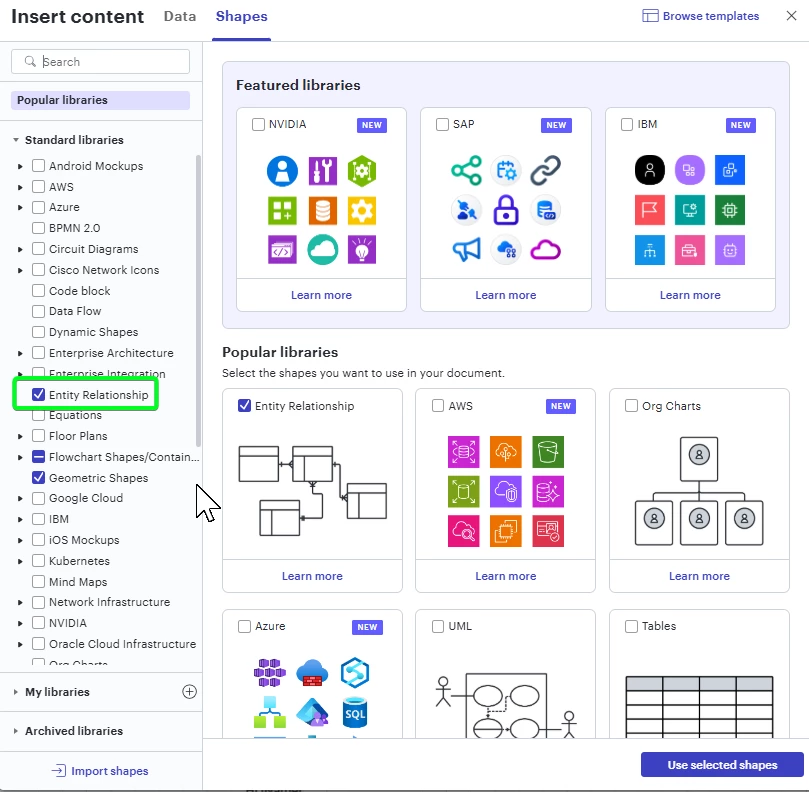Click the NVIDIA teal cloud icon
809x792 pixels.
click(x=322, y=250)
